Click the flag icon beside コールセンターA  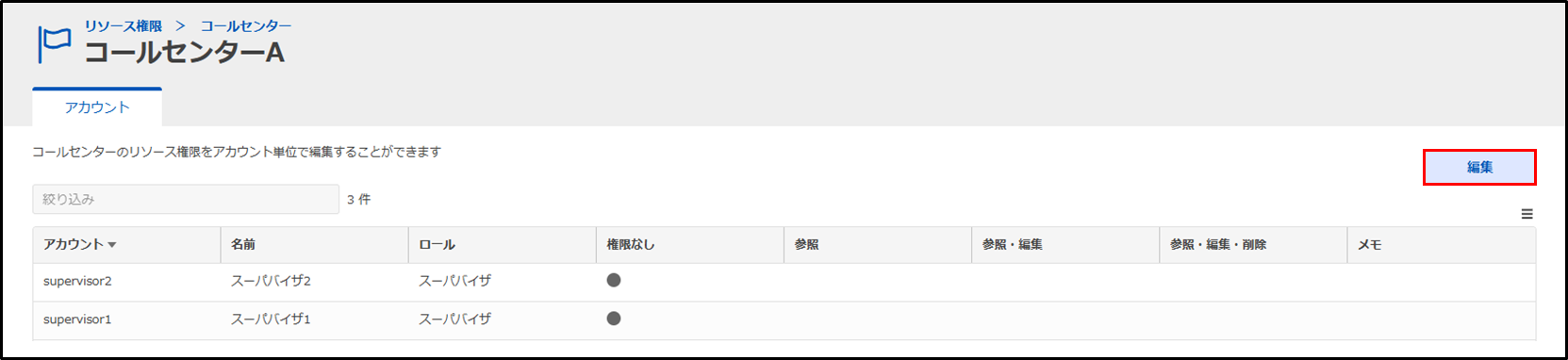(54, 44)
